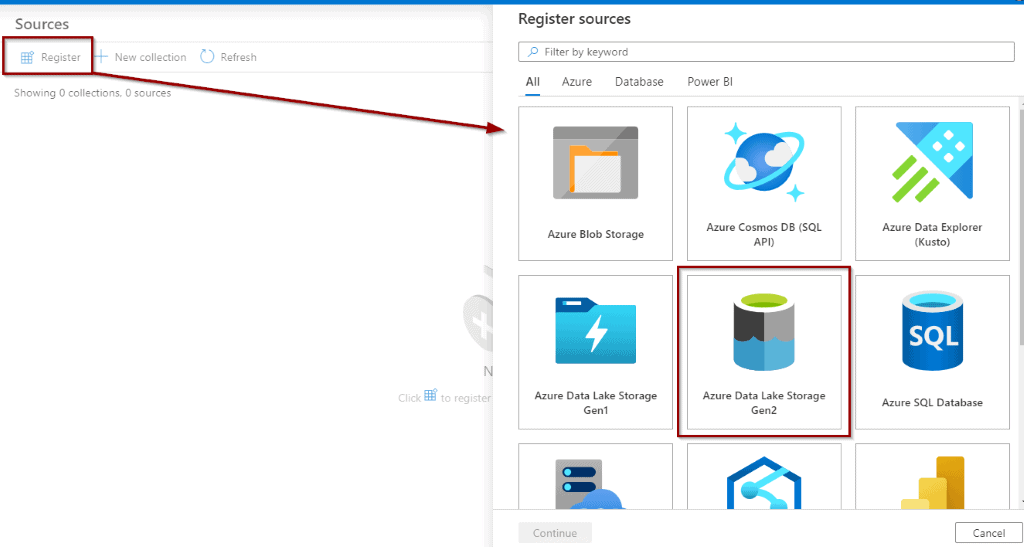The image size is (1024, 547).
Task: Click the Register label in toolbar
Action: pyautogui.click(x=61, y=57)
